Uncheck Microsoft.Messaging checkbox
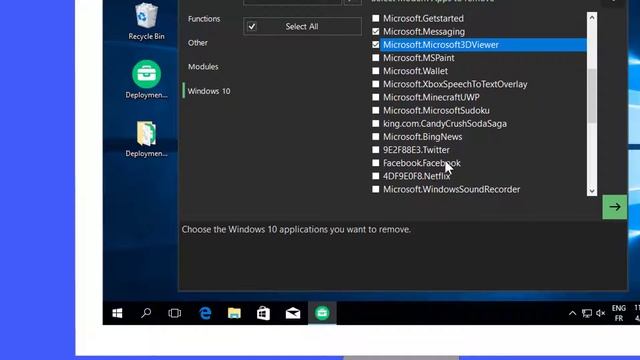 (376, 31)
